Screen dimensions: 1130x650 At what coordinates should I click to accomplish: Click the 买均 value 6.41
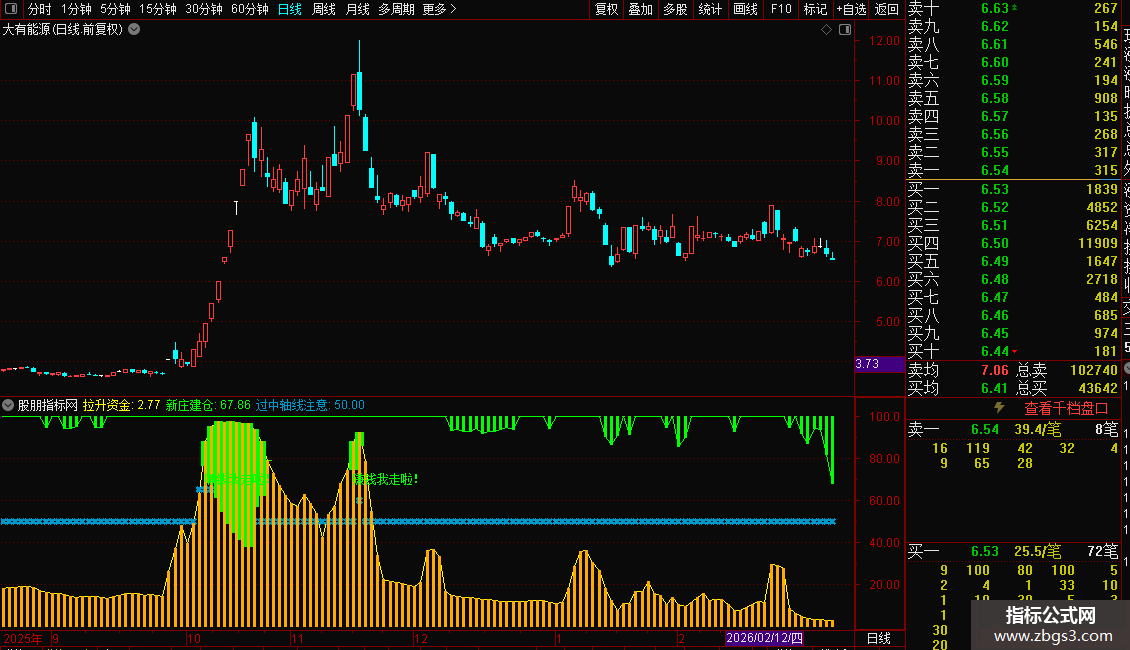(995, 388)
